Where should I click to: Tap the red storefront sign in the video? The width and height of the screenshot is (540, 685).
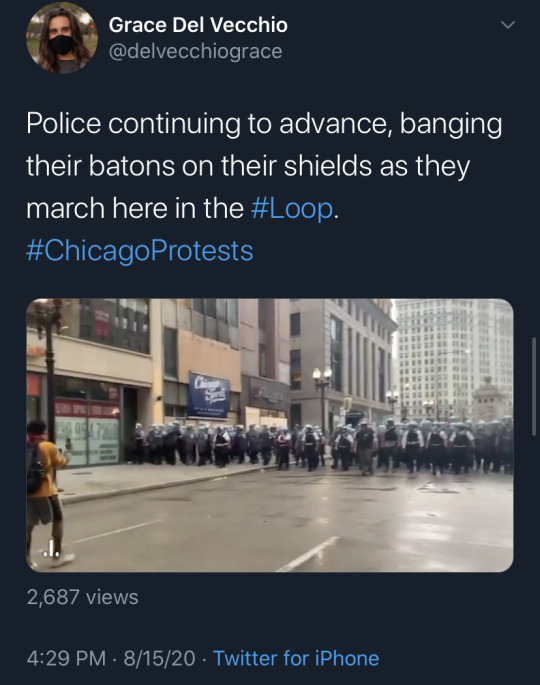87,409
